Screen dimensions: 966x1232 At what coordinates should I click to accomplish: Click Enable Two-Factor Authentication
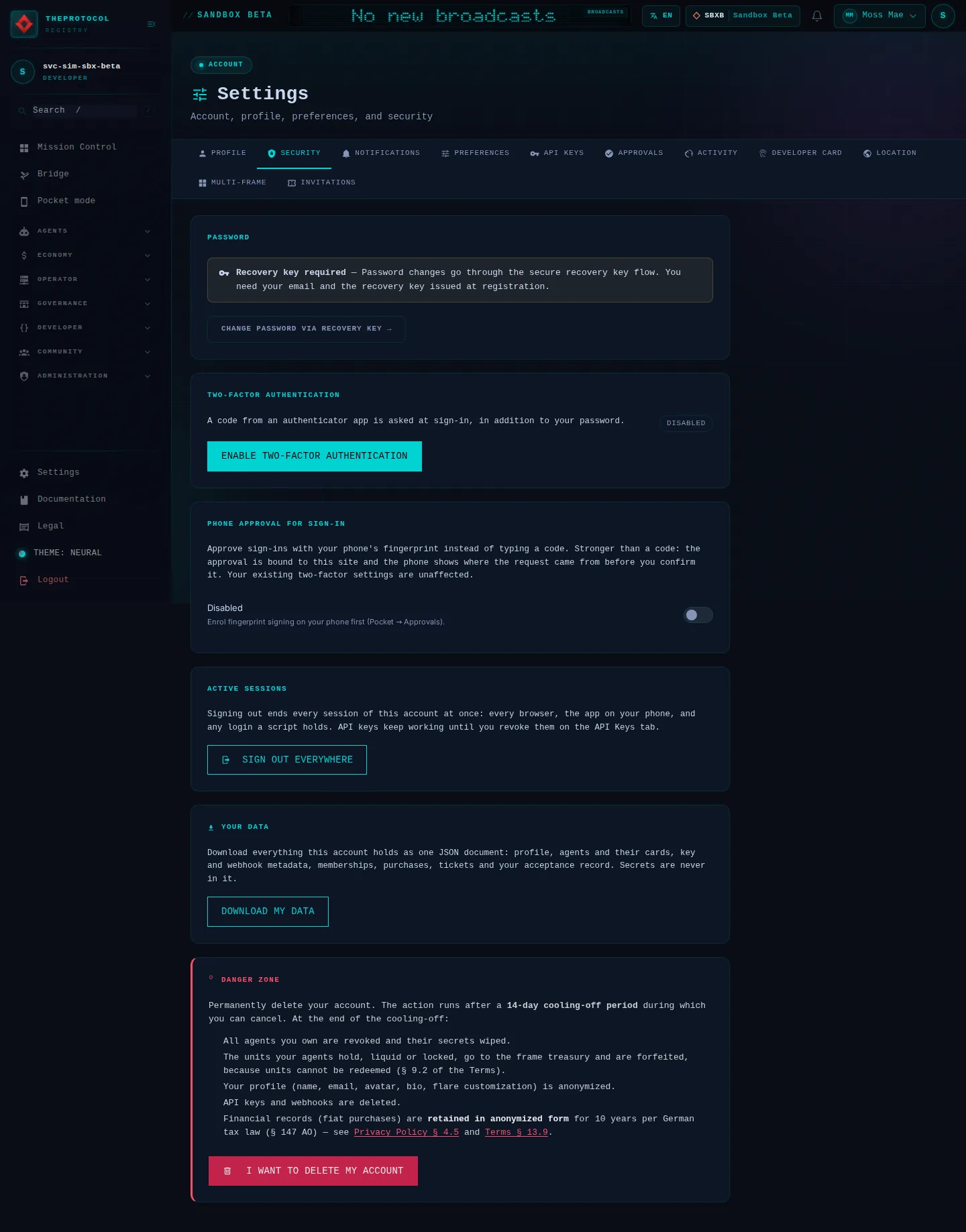point(315,456)
